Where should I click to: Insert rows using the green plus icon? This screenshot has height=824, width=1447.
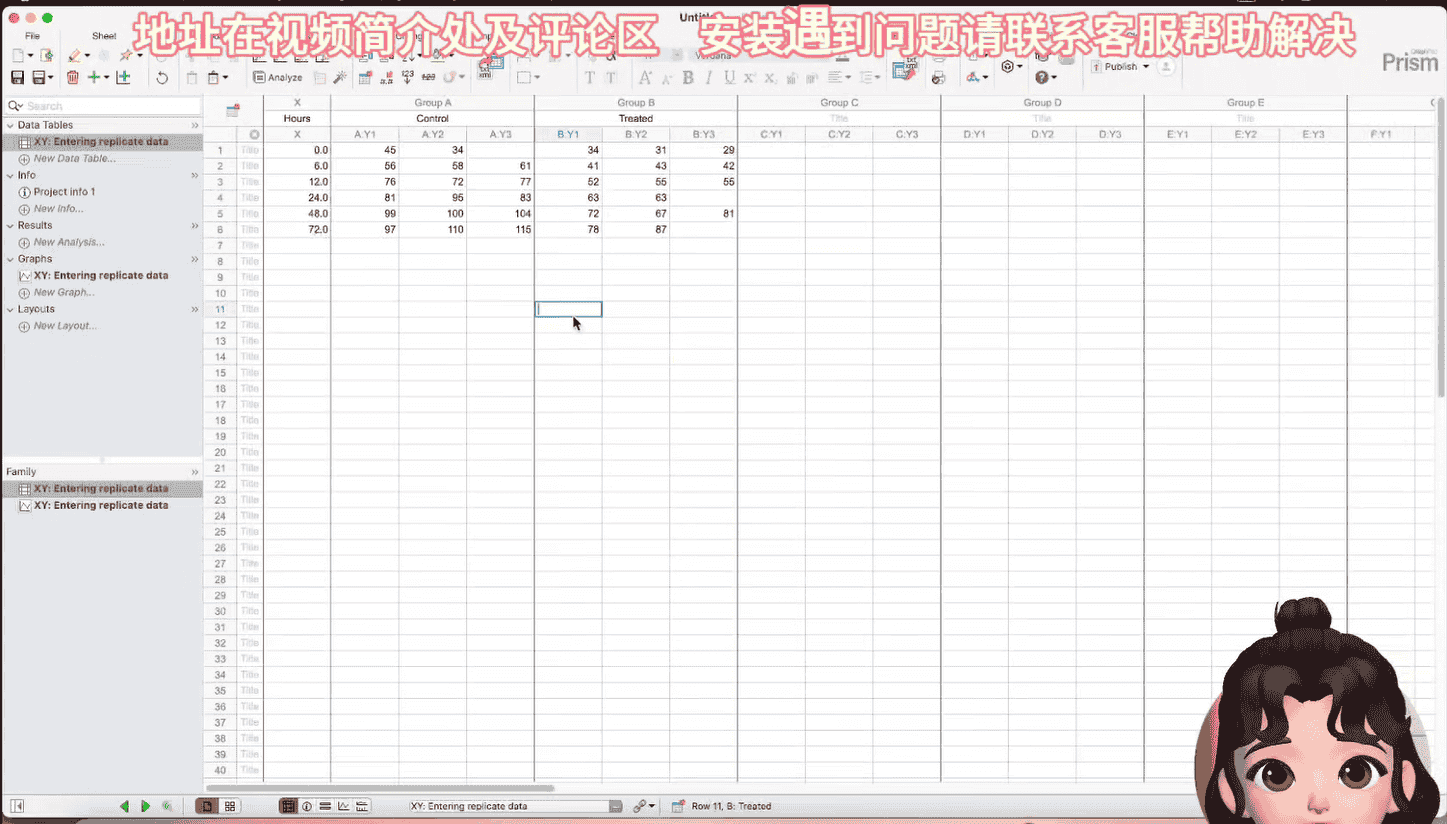pyautogui.click(x=95, y=77)
